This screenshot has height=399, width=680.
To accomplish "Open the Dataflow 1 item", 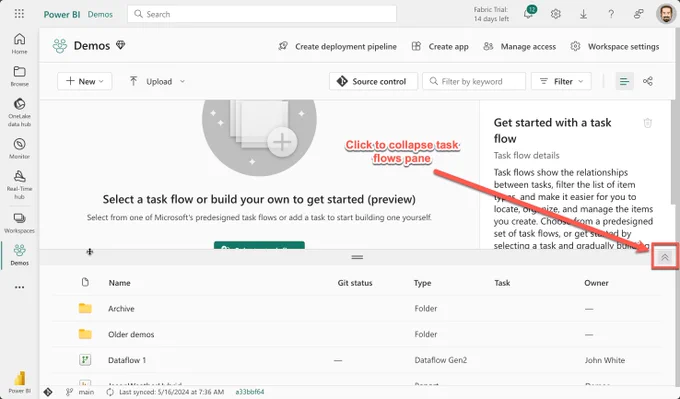I will [x=127, y=360].
